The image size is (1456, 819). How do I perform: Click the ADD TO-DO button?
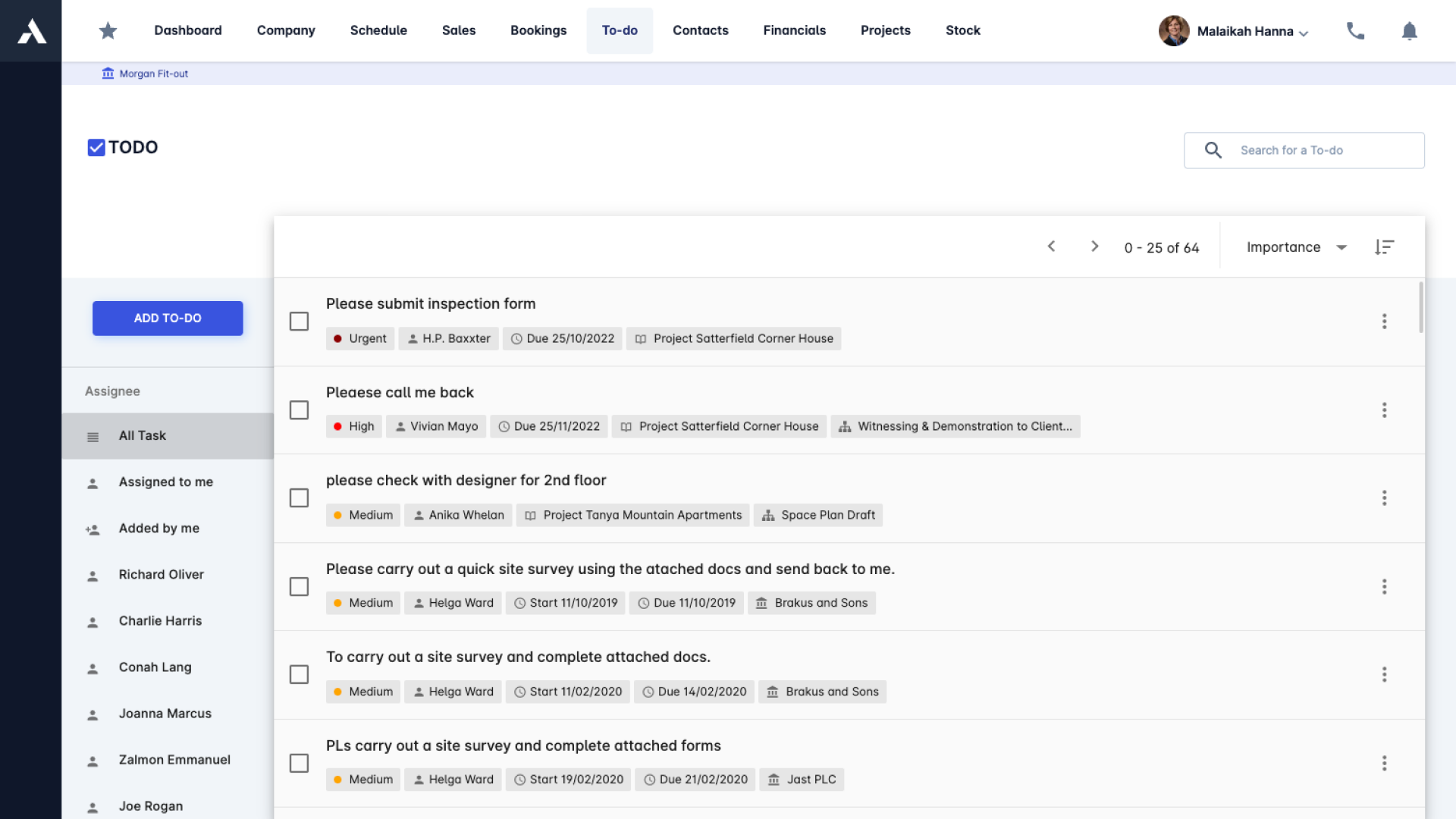[x=168, y=318]
